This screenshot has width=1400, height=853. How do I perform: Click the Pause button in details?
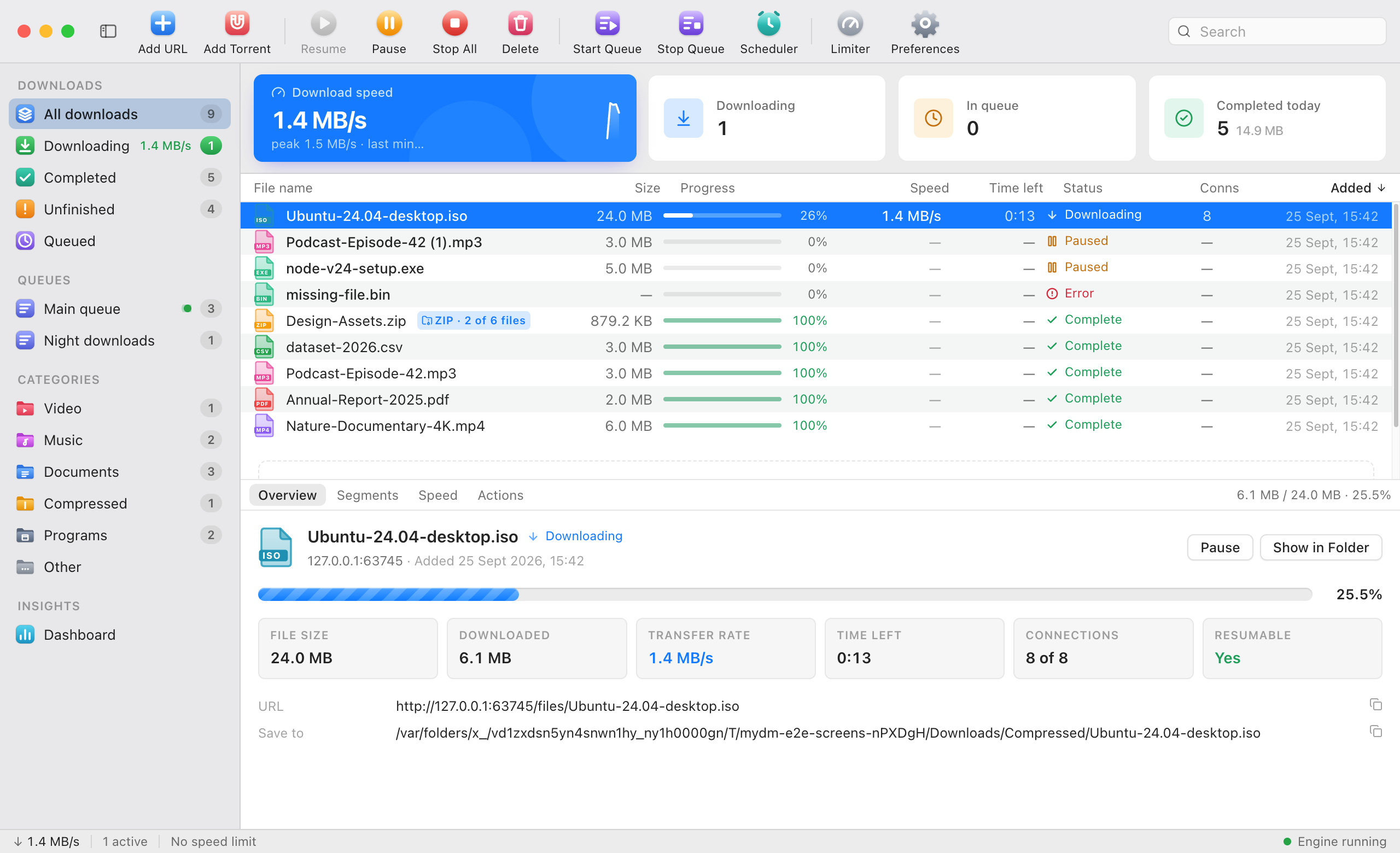1220,547
